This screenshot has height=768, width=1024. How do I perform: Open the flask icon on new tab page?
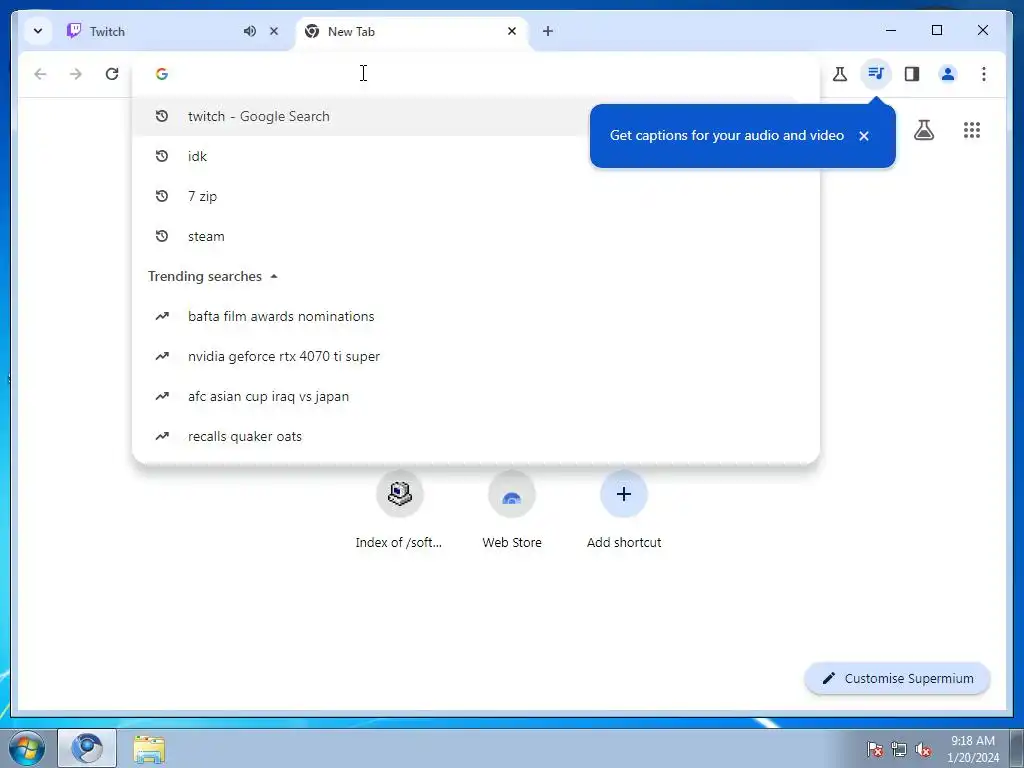point(923,130)
